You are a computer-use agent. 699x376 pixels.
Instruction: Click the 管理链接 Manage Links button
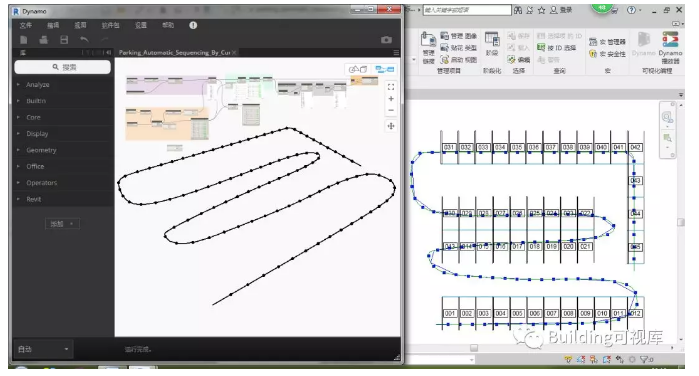(428, 48)
